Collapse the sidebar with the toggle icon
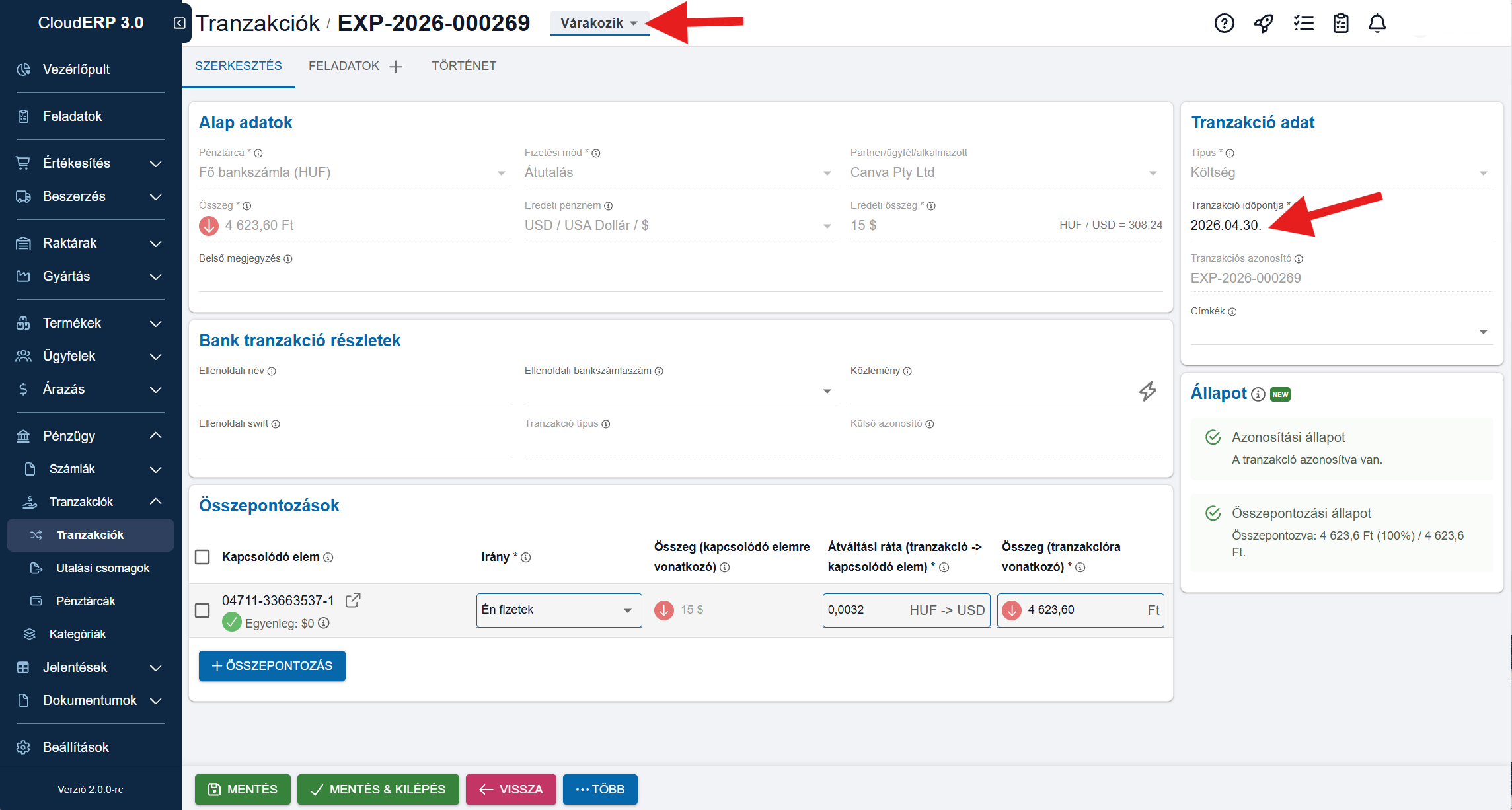Image resolution: width=1512 pixels, height=810 pixels. pyautogui.click(x=179, y=23)
